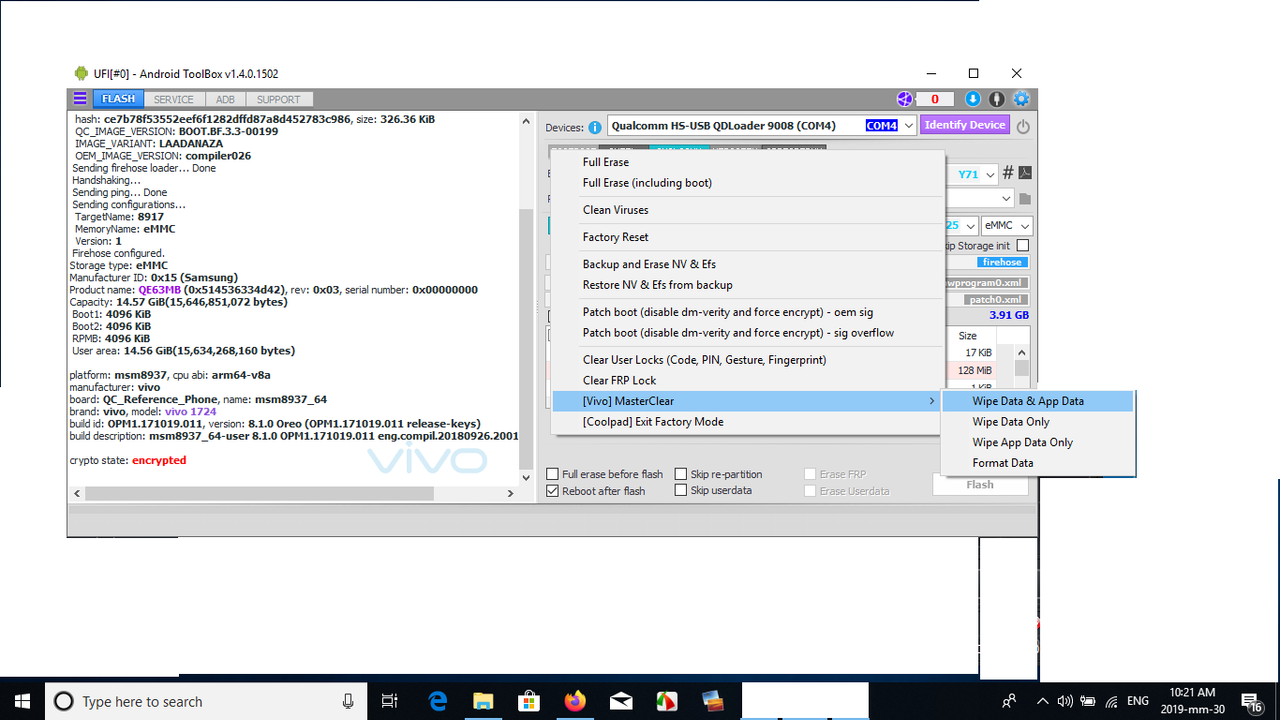Open the Mail app from the taskbar
1280x720 pixels.
[x=620, y=701]
